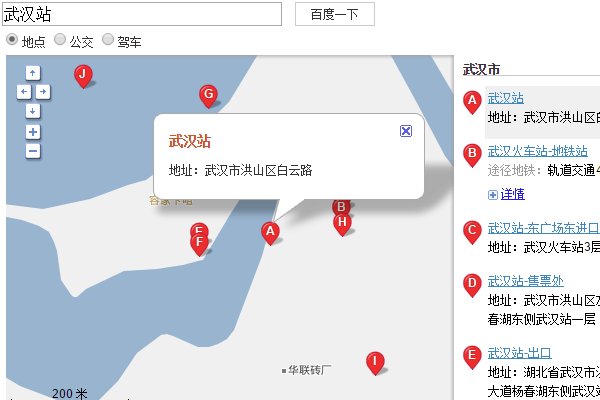Viewport: 600px width, 400px height.
Task: Open the 武汉站 result link
Action: click(x=505, y=98)
